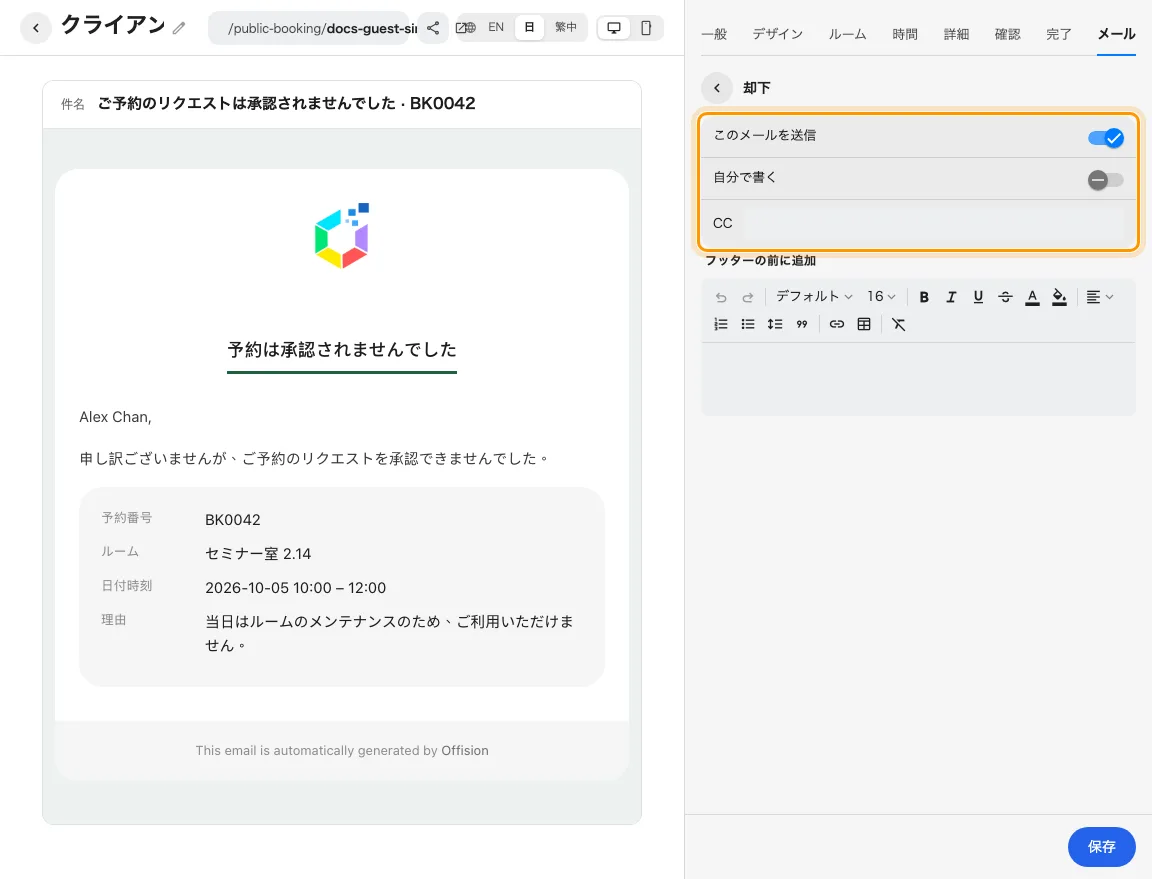Image resolution: width=1152 pixels, height=879 pixels.
Task: Toggle bold formatting
Action: tap(924, 297)
